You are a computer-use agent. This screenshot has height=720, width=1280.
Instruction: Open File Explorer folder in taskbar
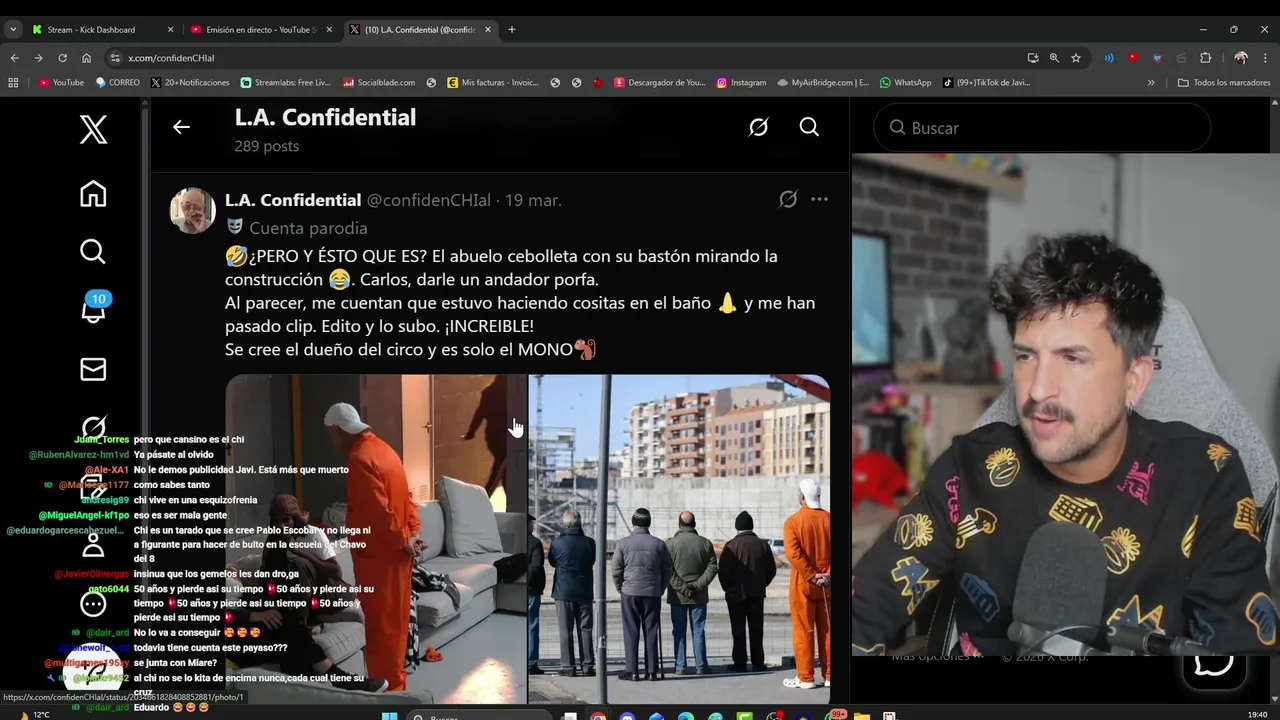pos(861,716)
